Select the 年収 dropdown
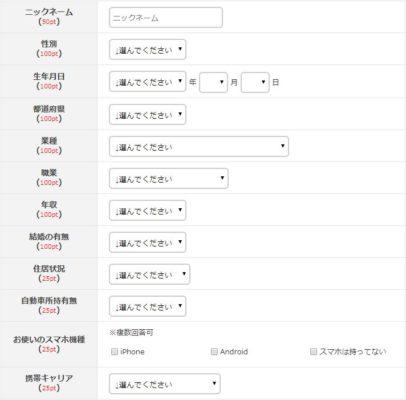 tap(147, 210)
